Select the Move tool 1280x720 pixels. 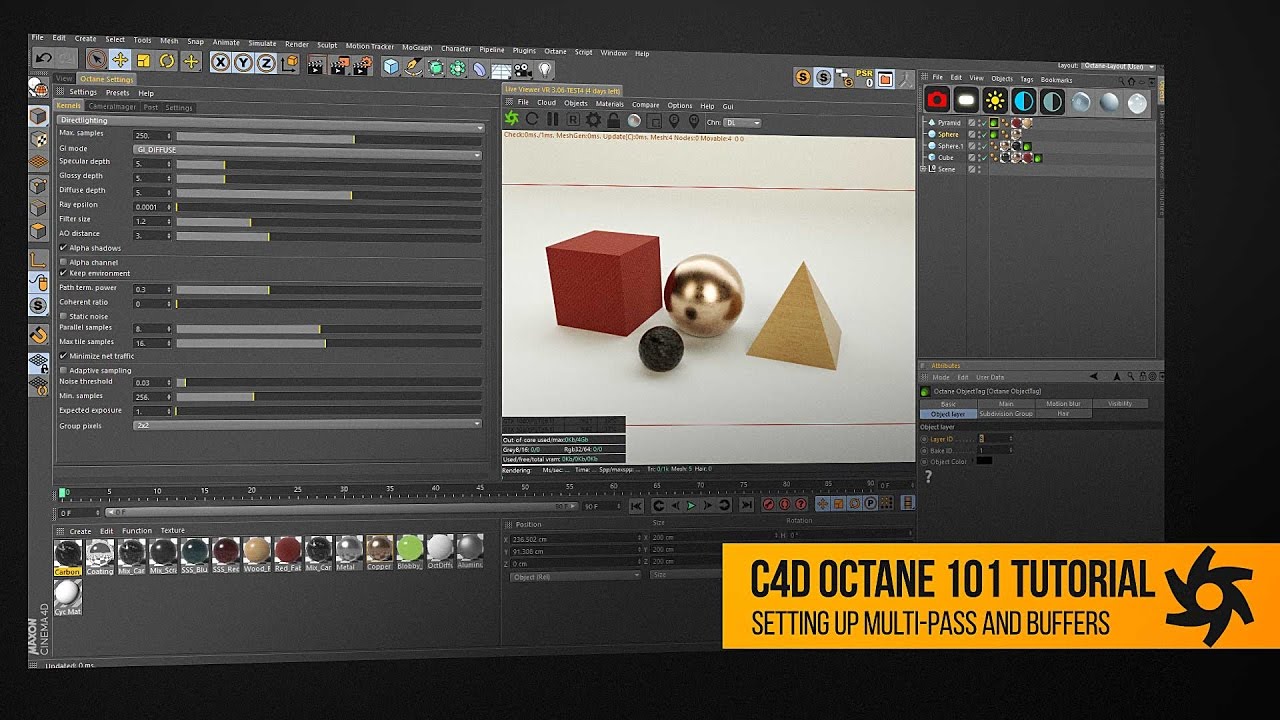click(120, 60)
